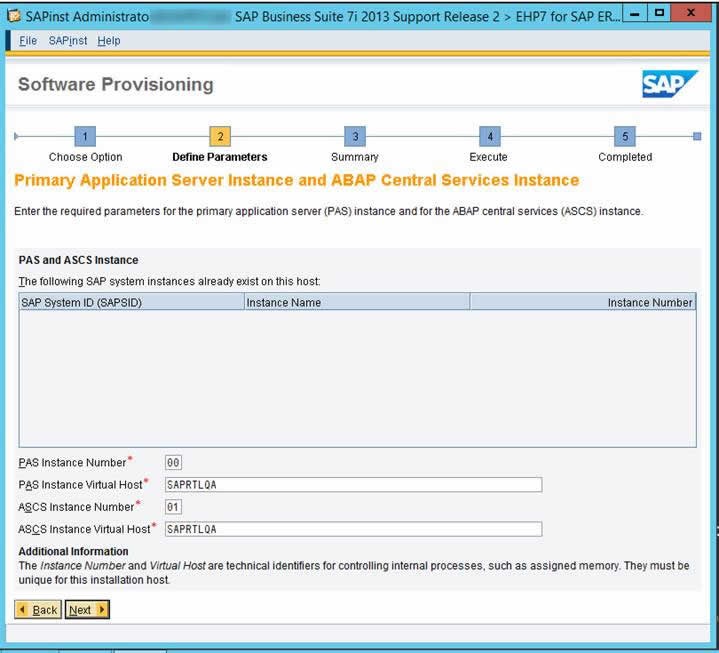719x653 pixels.
Task: Click the Execute step label
Action: (489, 157)
